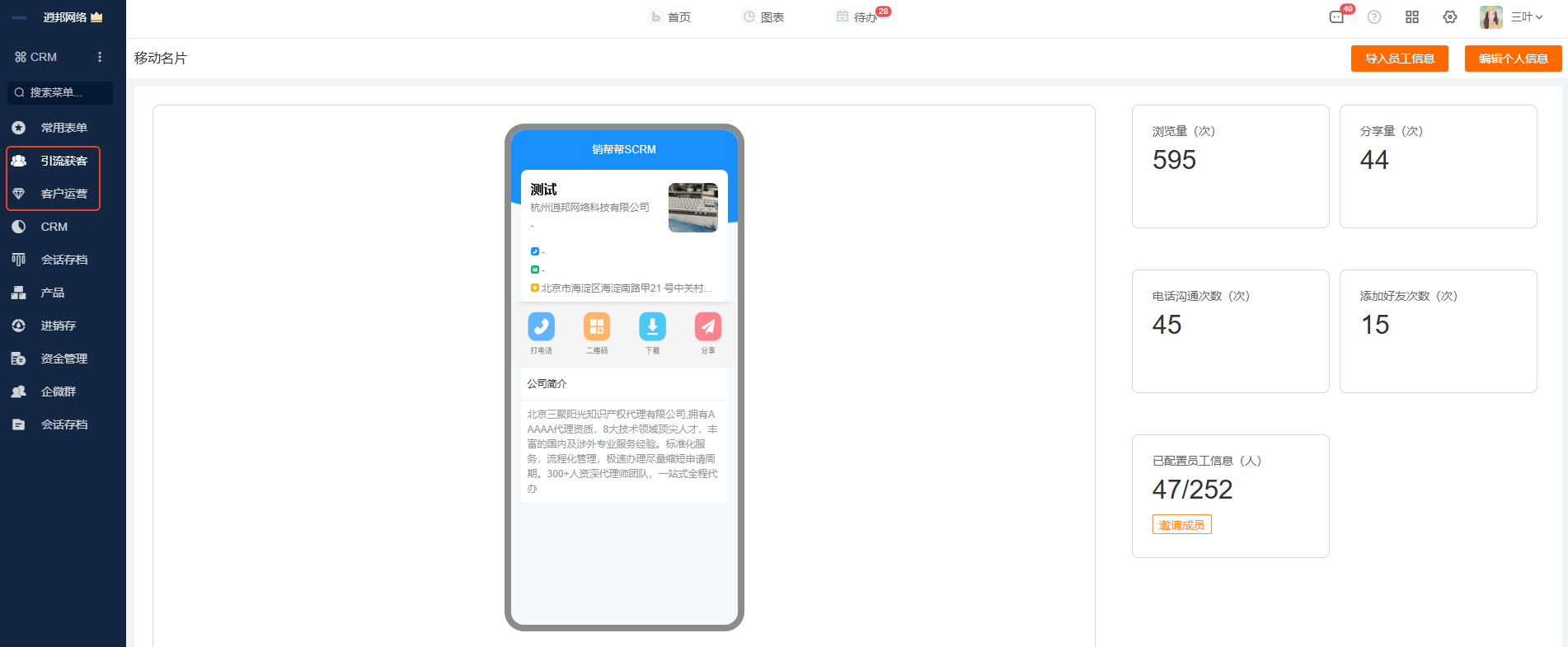Screen dimensions: 1568x647
Task: Click the 编辑个人信息 button
Action: click(1513, 59)
